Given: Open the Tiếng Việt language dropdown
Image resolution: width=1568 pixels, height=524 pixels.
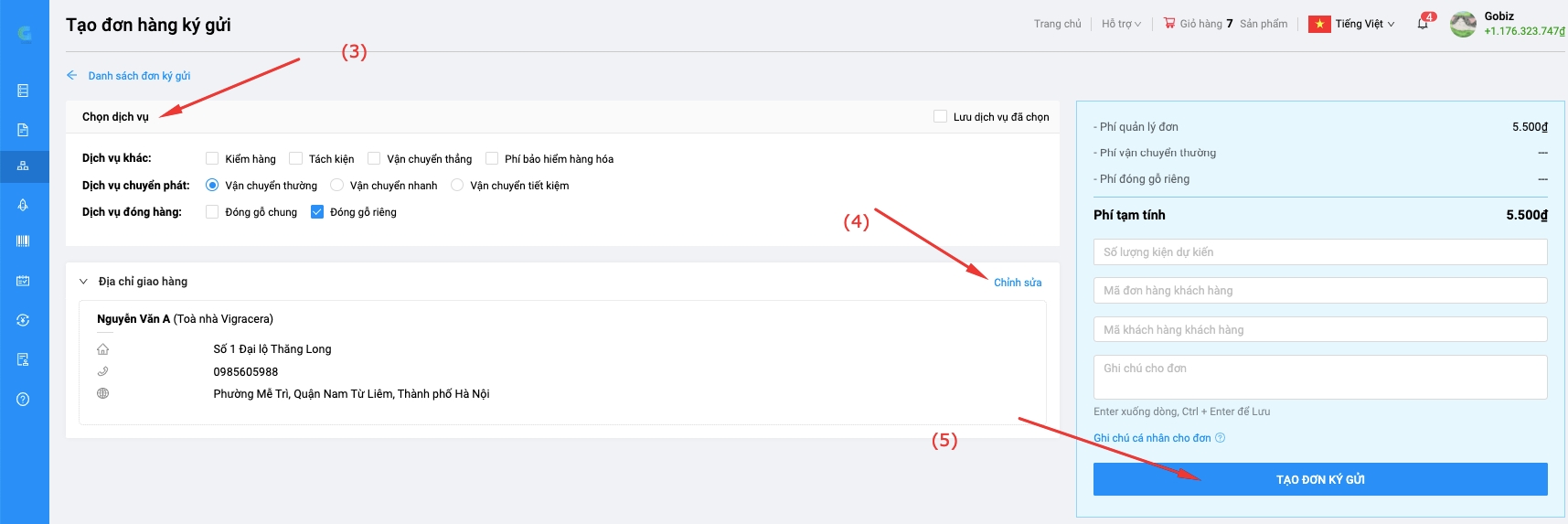Looking at the screenshot, I should [1351, 24].
